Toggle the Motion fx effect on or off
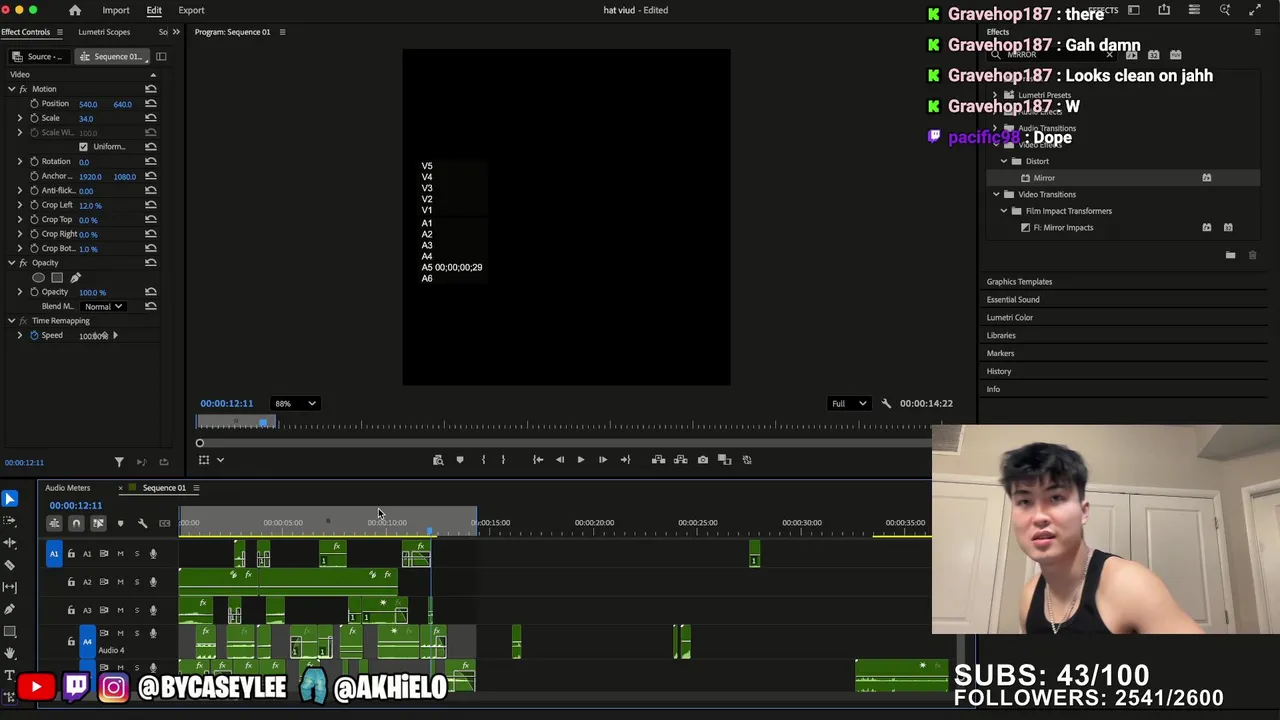This screenshot has width=1280, height=720. coord(22,89)
